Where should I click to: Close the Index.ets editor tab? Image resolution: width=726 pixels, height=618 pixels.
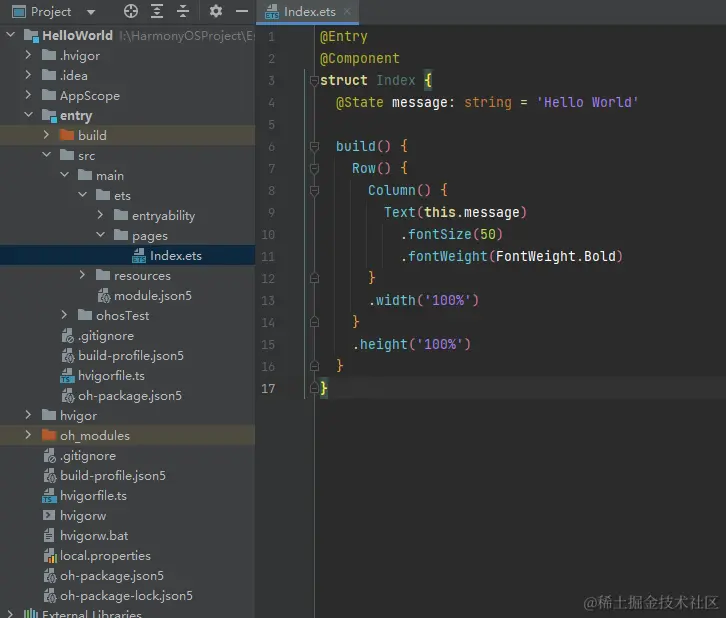(347, 12)
